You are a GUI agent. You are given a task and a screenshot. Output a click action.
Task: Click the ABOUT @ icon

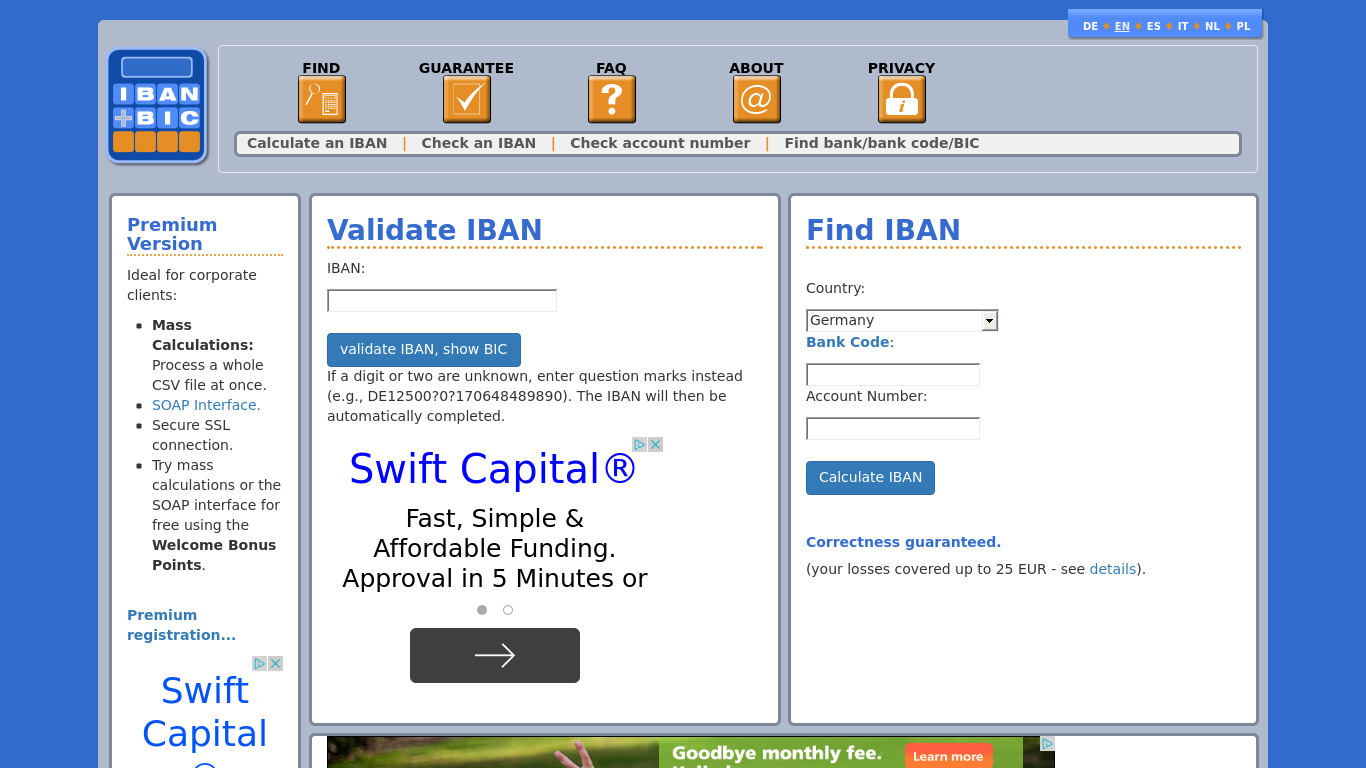click(756, 98)
